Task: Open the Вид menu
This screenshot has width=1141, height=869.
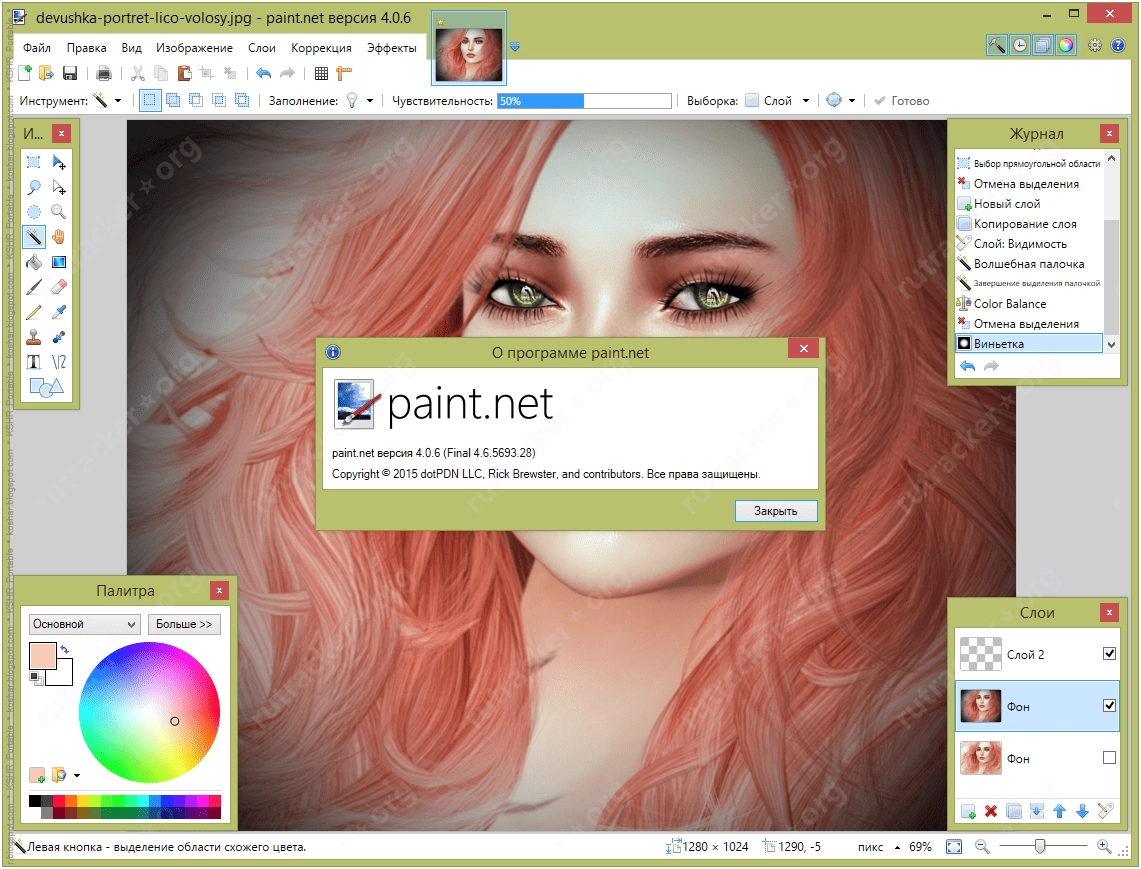Action: point(131,47)
